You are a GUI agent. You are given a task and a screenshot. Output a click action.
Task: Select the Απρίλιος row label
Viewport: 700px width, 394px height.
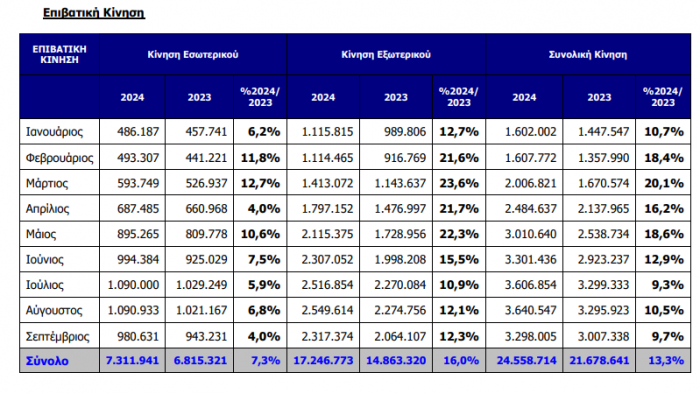[x=47, y=209]
